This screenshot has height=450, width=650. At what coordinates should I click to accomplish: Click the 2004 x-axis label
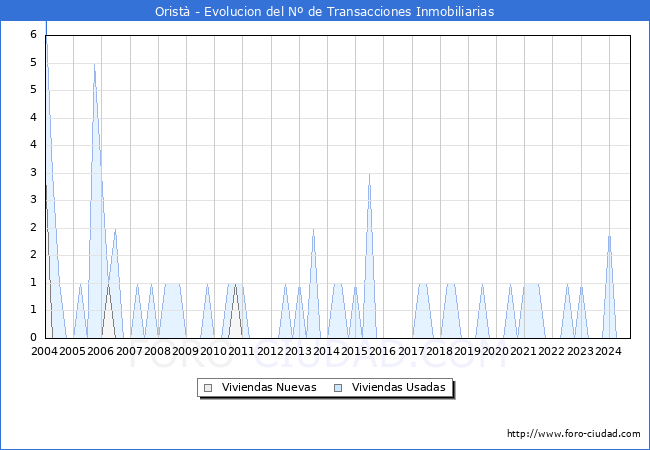tap(44, 351)
